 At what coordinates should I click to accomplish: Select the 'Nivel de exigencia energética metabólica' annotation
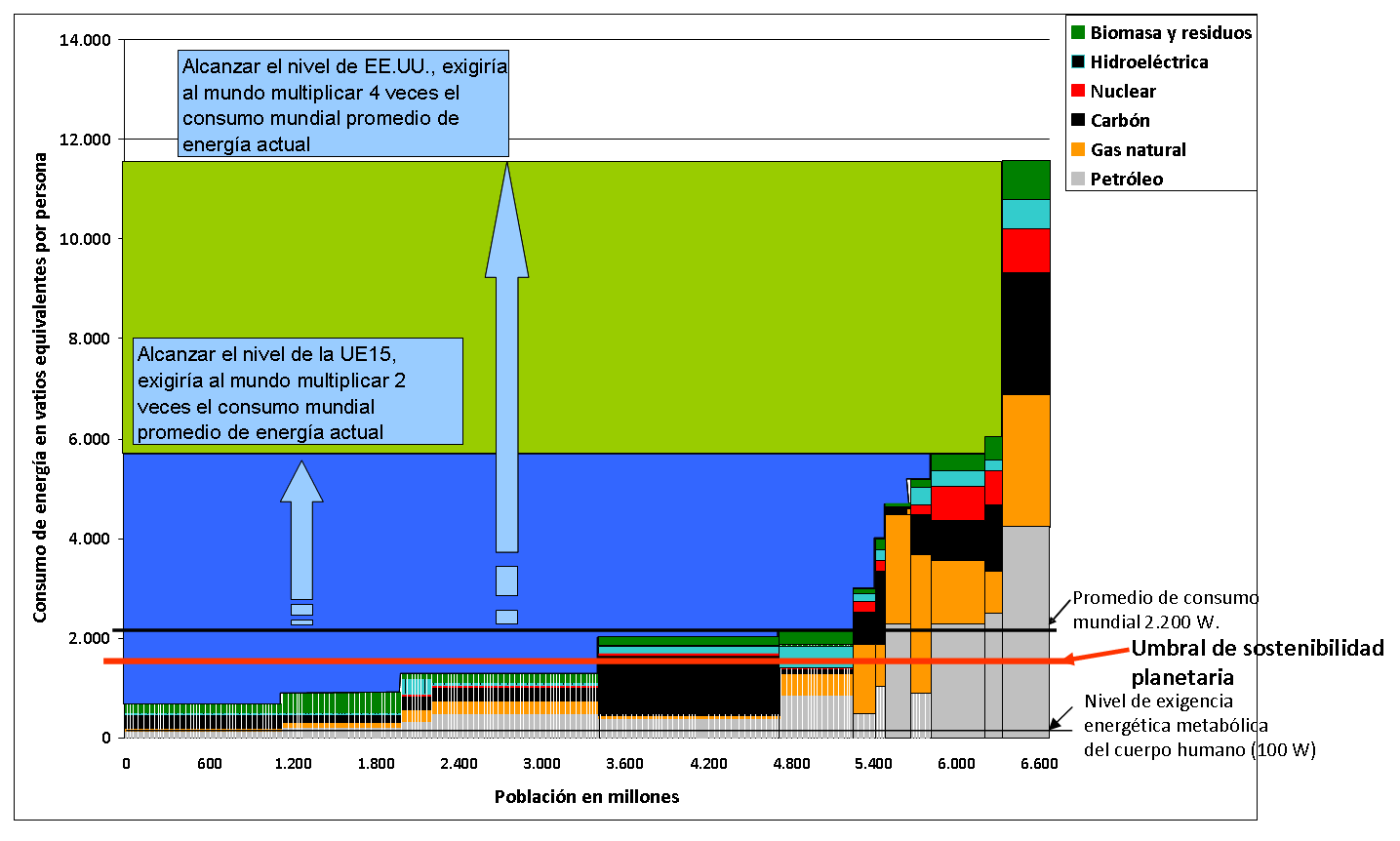point(1175,725)
